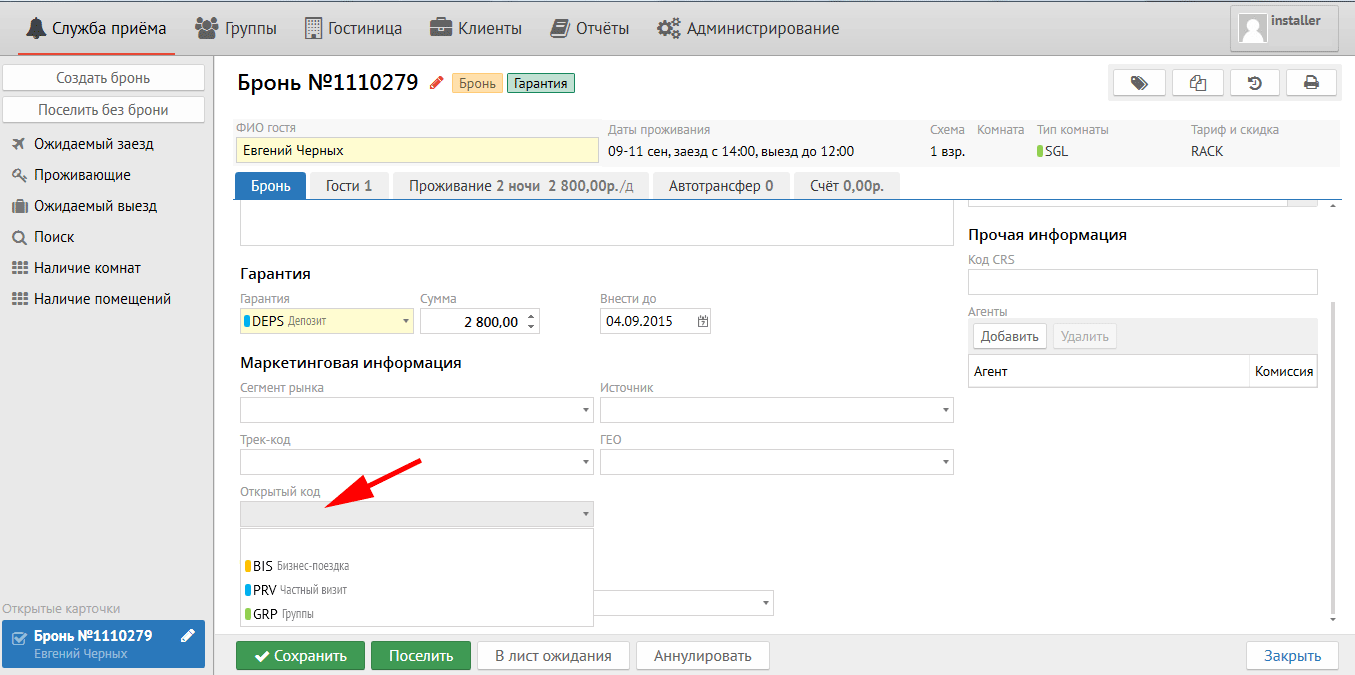This screenshot has height=675, width=1355.
Task: Click the installer user avatar
Action: point(1253,28)
